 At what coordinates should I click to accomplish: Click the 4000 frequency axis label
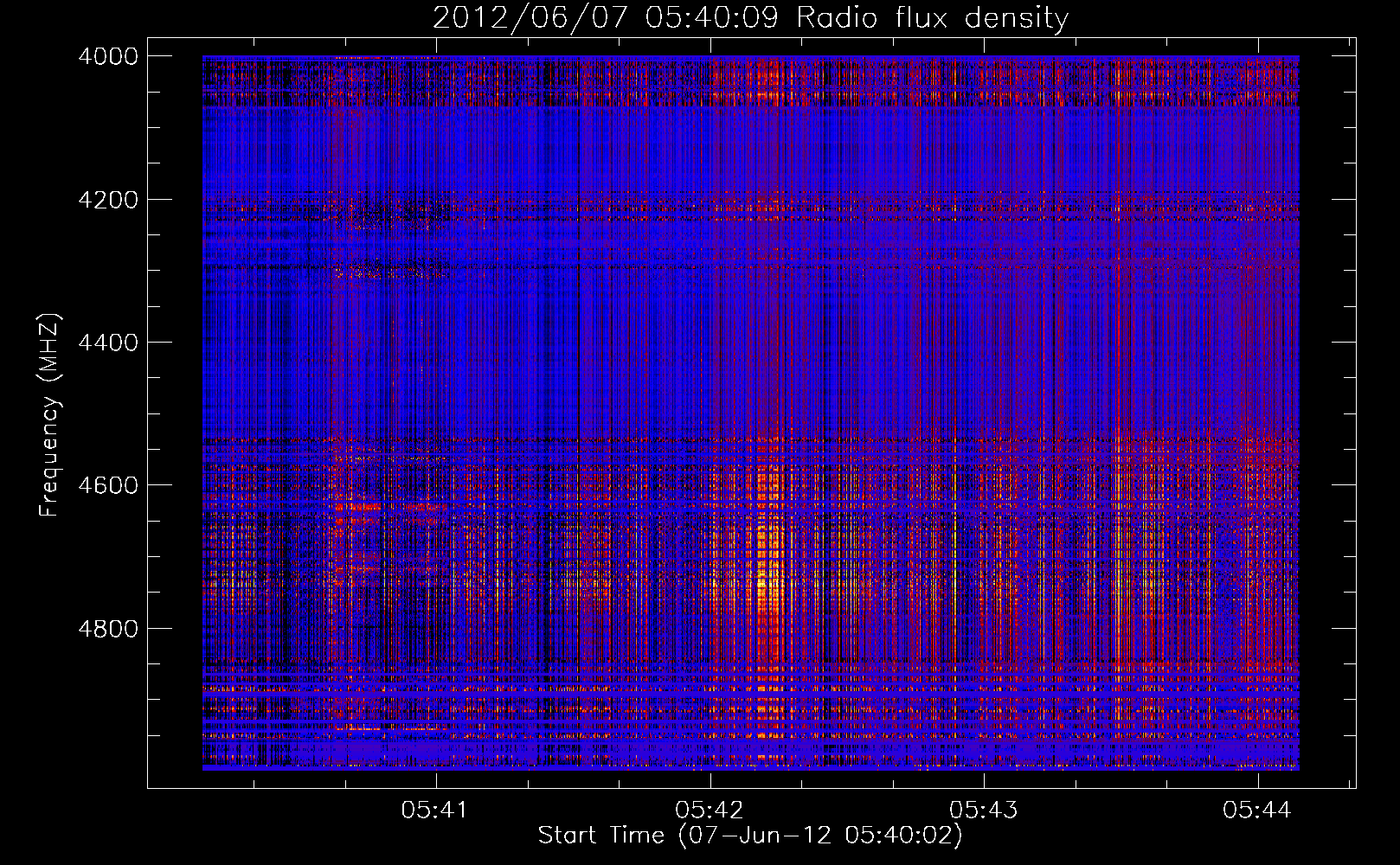point(108,56)
